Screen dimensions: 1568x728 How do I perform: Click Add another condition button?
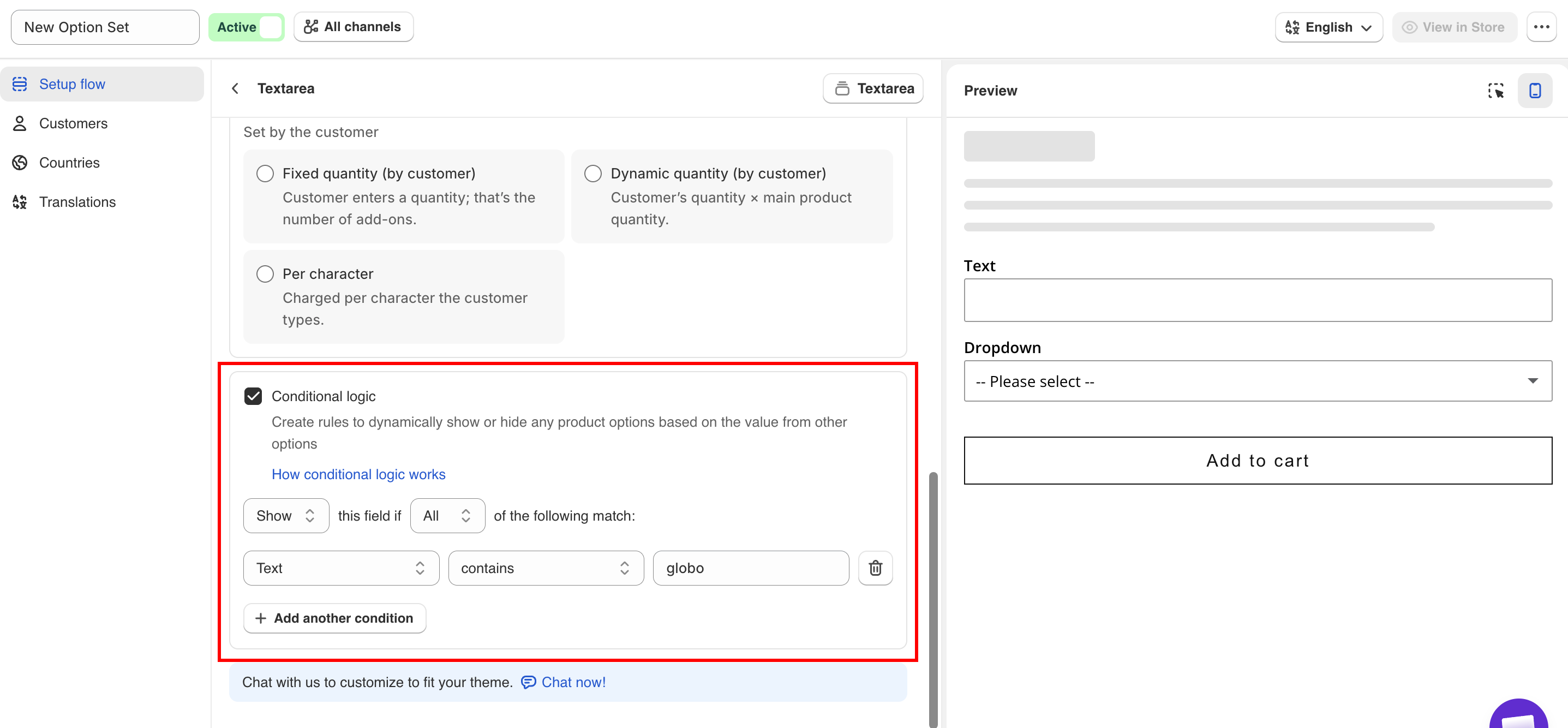[334, 618]
